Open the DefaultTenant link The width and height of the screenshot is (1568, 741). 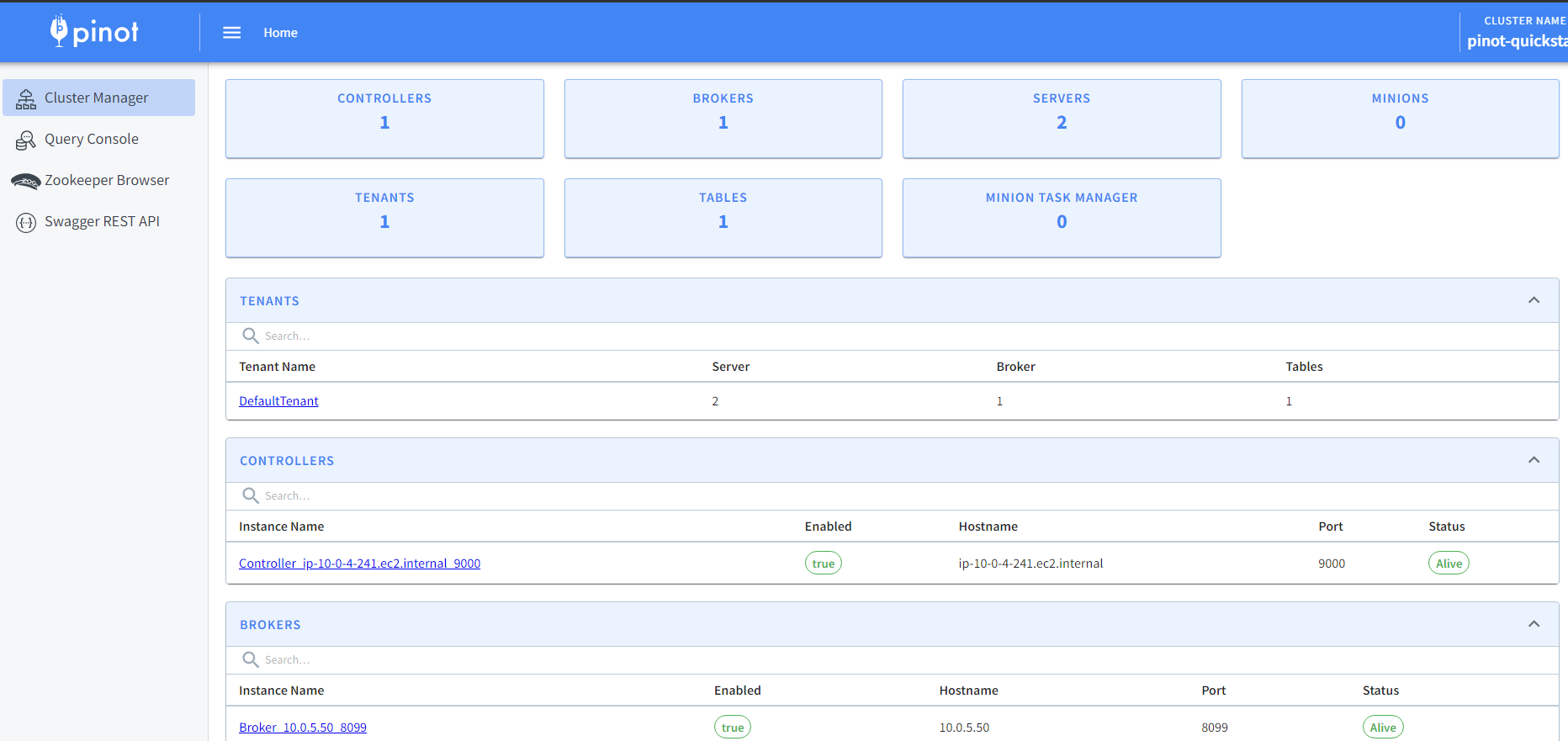(278, 401)
